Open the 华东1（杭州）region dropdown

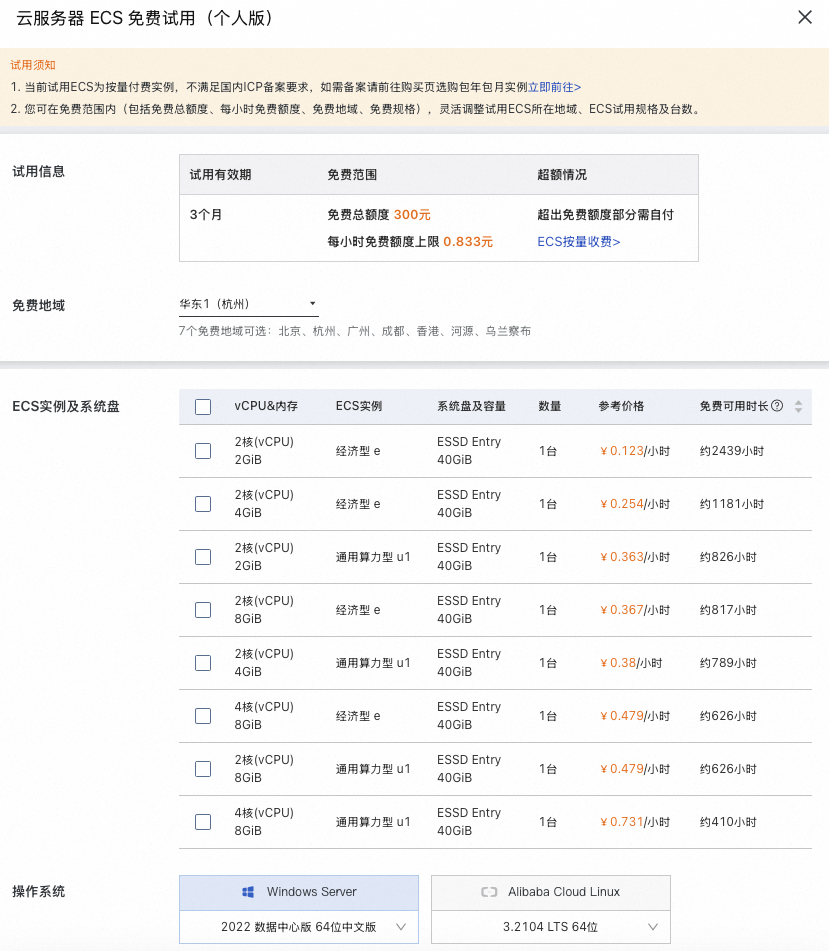(249, 304)
